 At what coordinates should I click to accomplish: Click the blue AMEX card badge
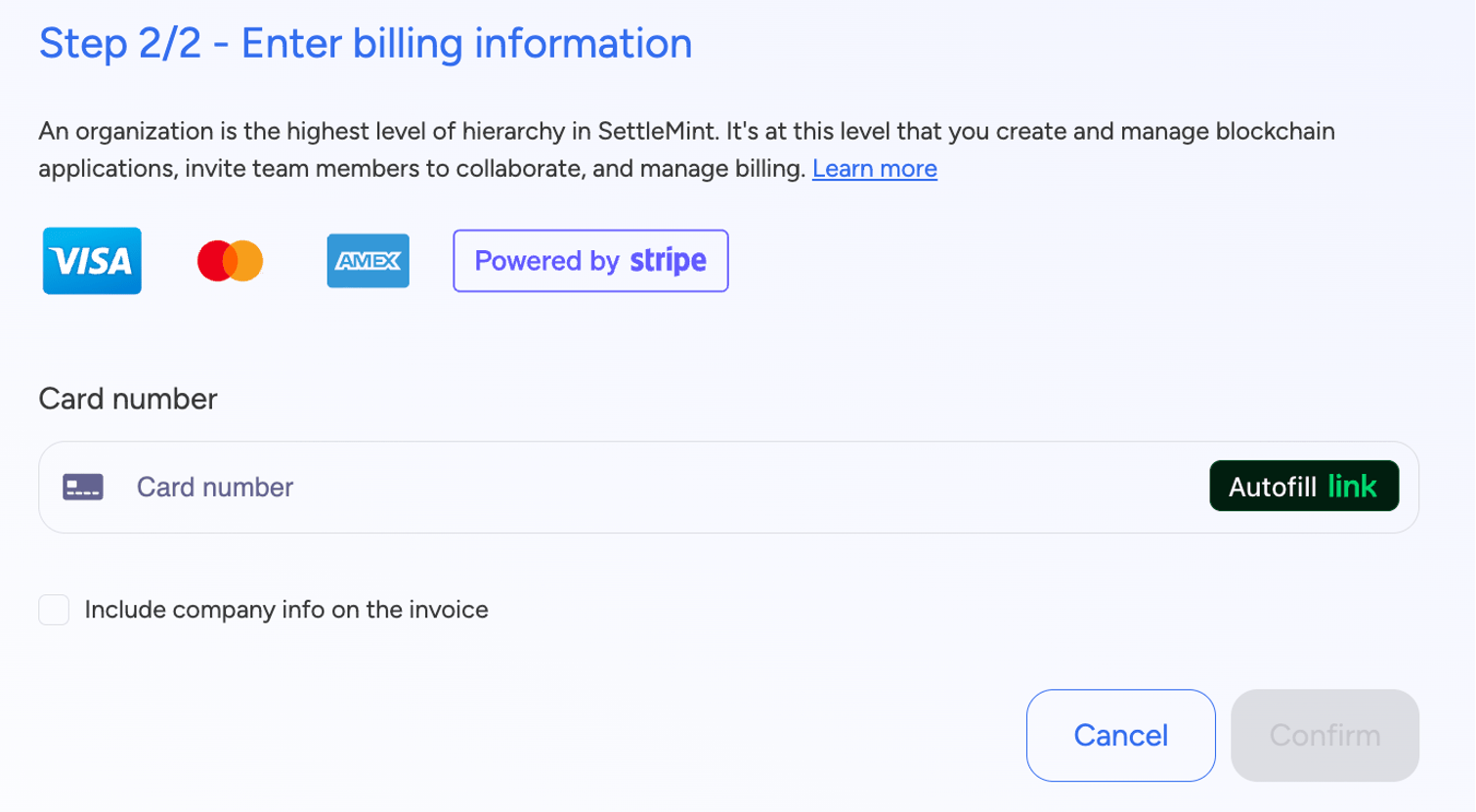[369, 260]
